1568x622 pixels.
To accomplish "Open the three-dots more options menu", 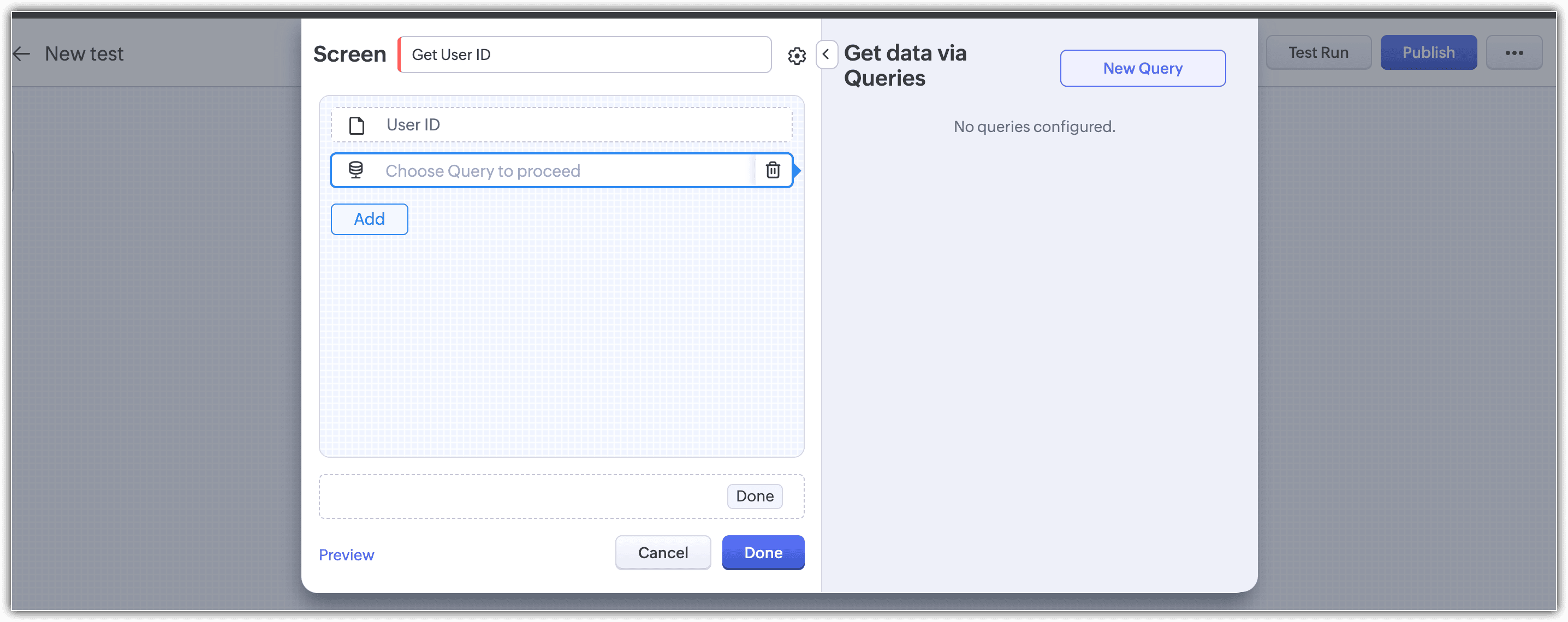I will pos(1514,53).
